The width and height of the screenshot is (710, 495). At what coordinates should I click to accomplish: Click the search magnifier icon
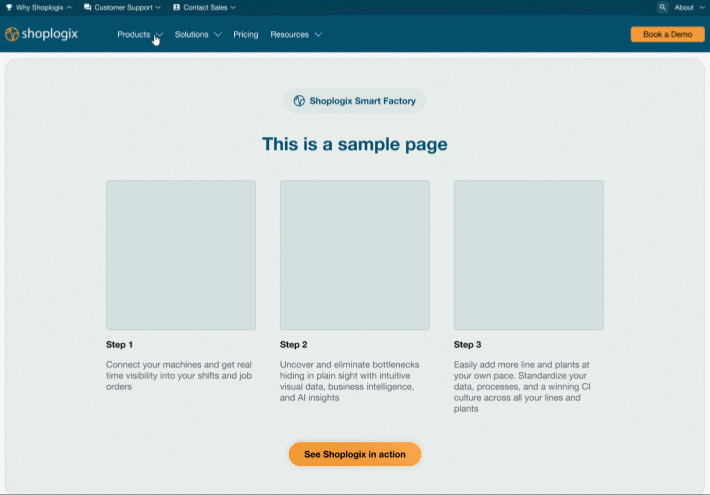tap(662, 7)
